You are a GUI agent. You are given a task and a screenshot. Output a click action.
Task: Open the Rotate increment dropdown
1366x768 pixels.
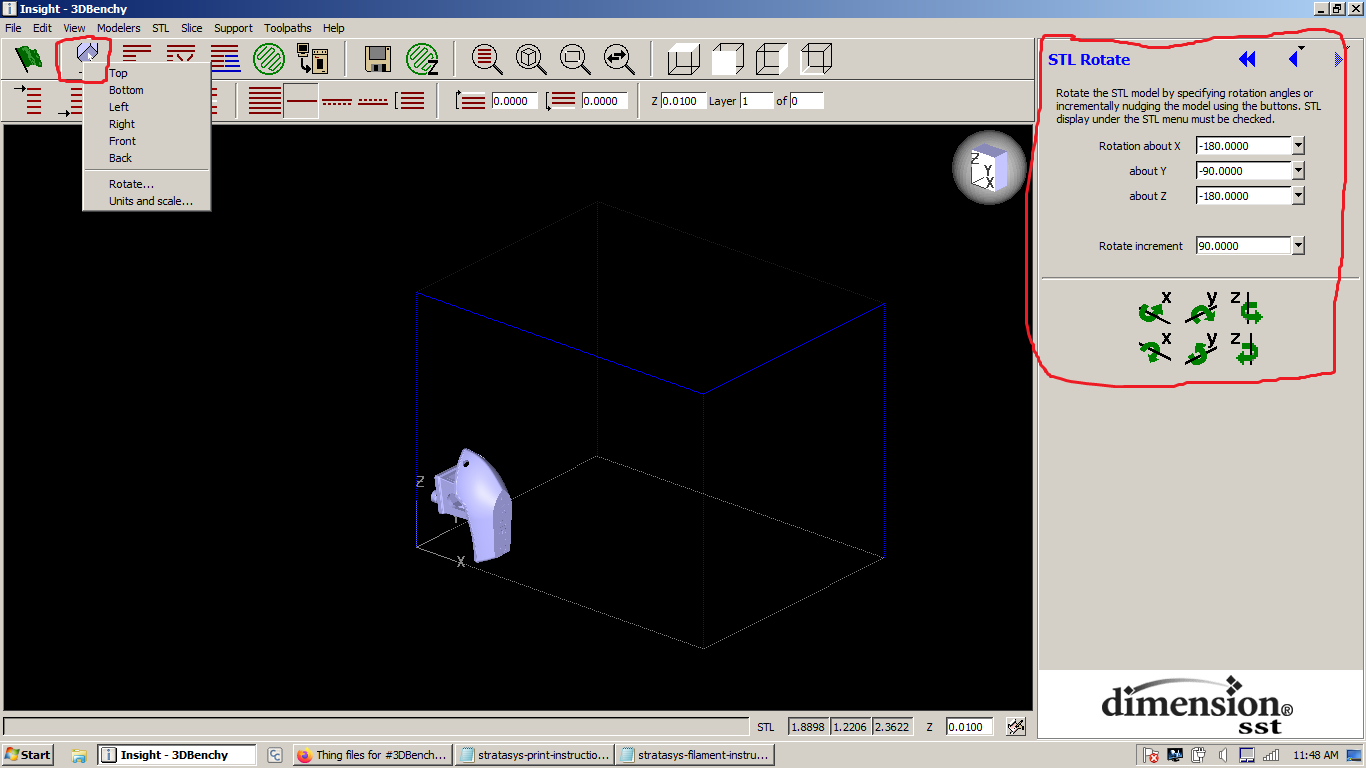pos(1298,246)
